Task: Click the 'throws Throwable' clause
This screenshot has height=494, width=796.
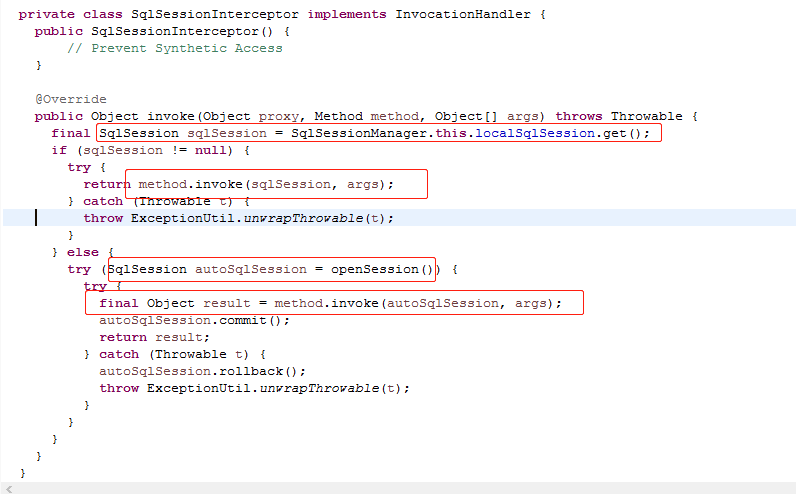Action: [619, 116]
